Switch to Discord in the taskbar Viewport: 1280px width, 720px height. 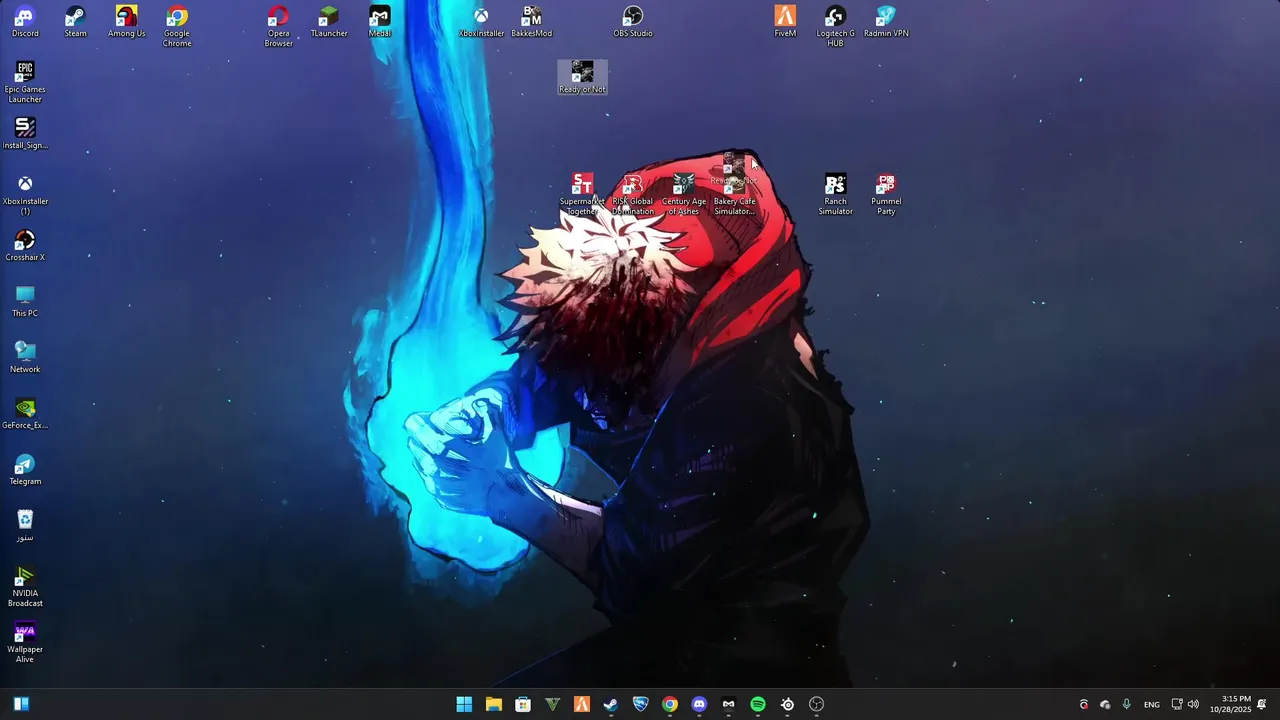point(699,704)
